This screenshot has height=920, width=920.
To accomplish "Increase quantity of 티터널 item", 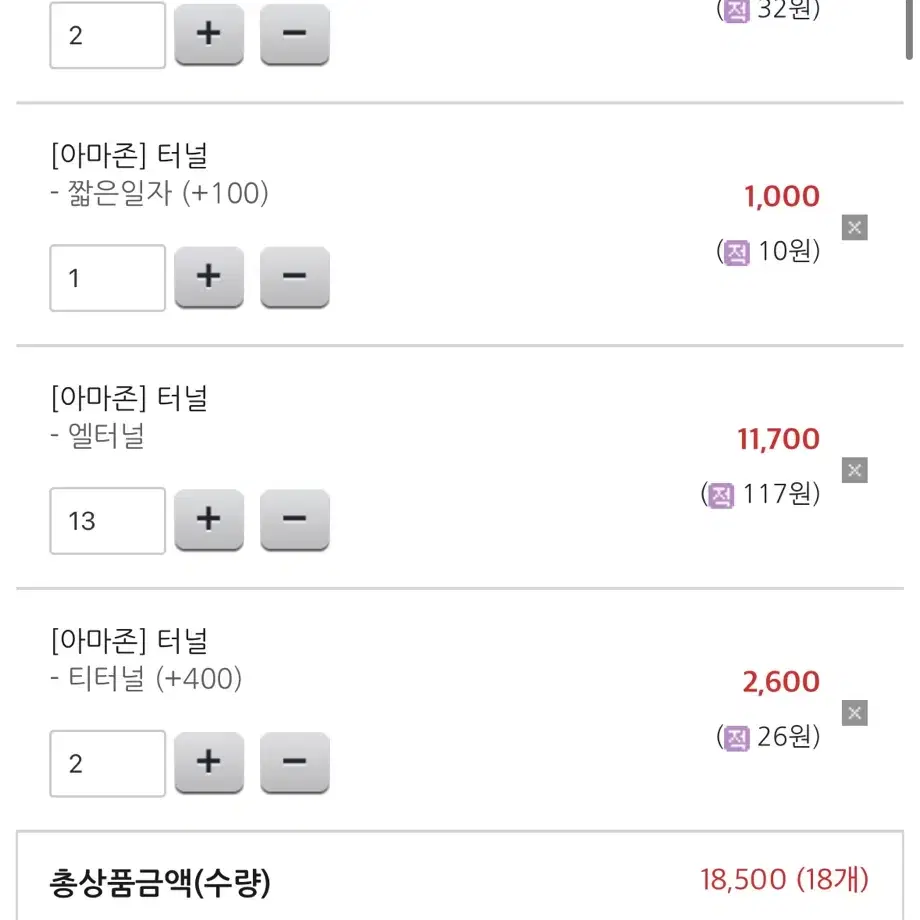I will 209,763.
